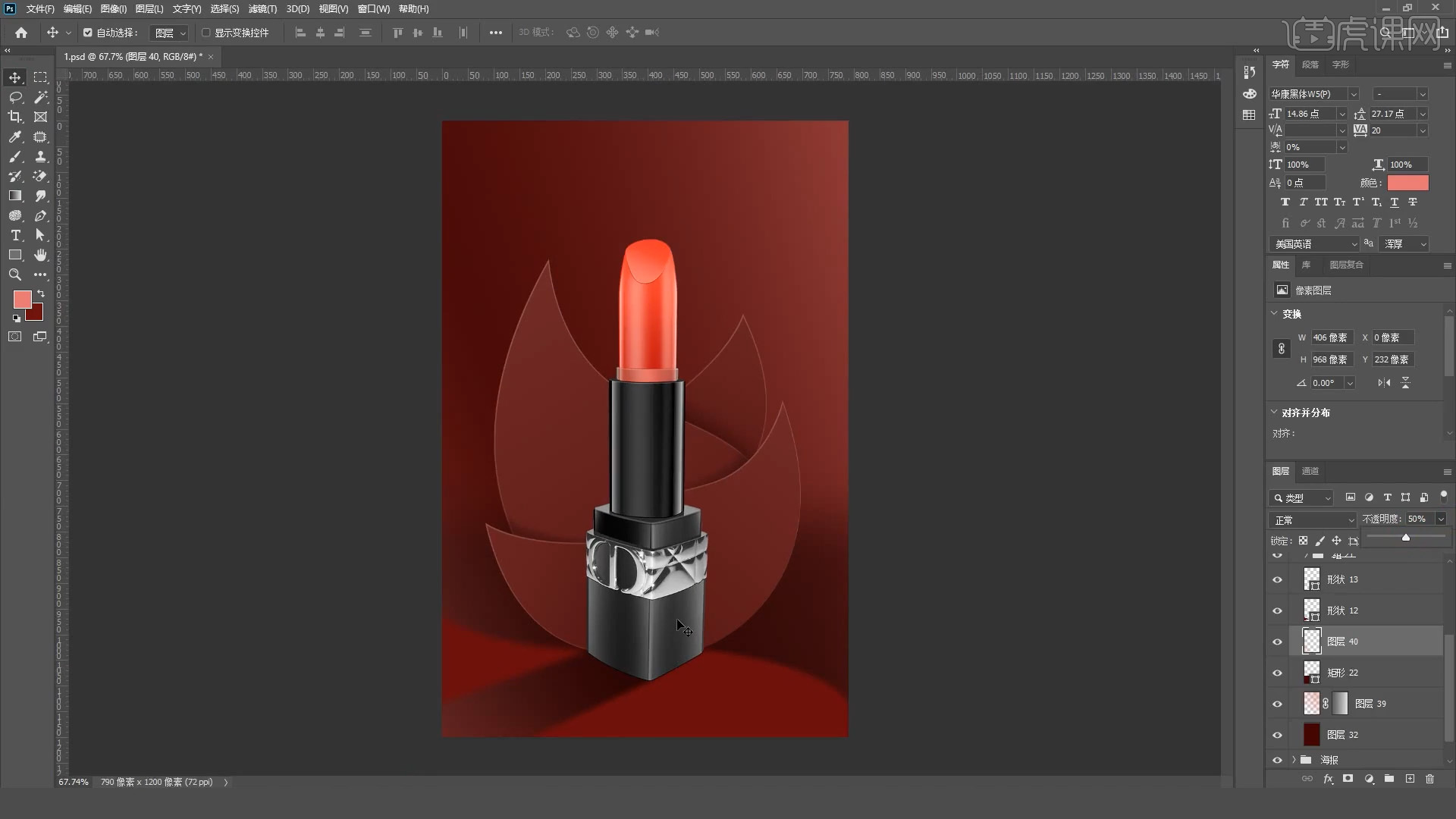Toggle visibility of 图层 40
Viewport: 1456px width, 819px height.
point(1277,641)
